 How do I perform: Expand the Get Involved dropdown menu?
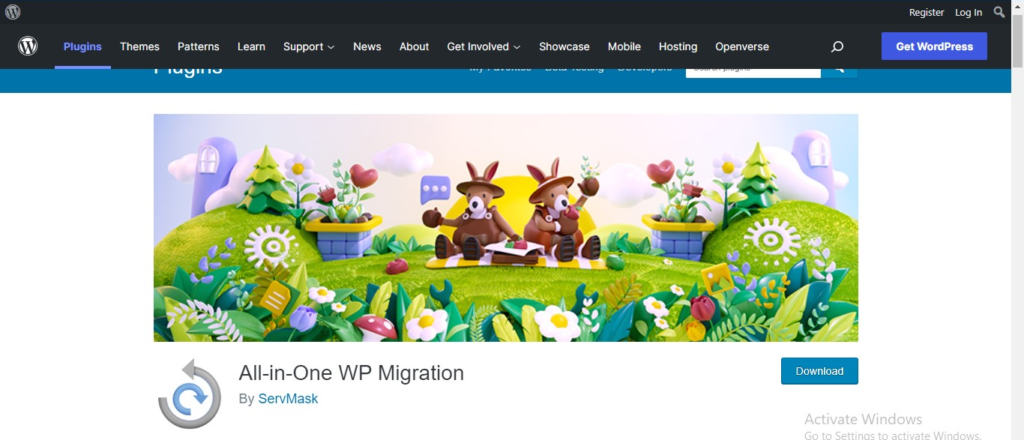(x=483, y=47)
